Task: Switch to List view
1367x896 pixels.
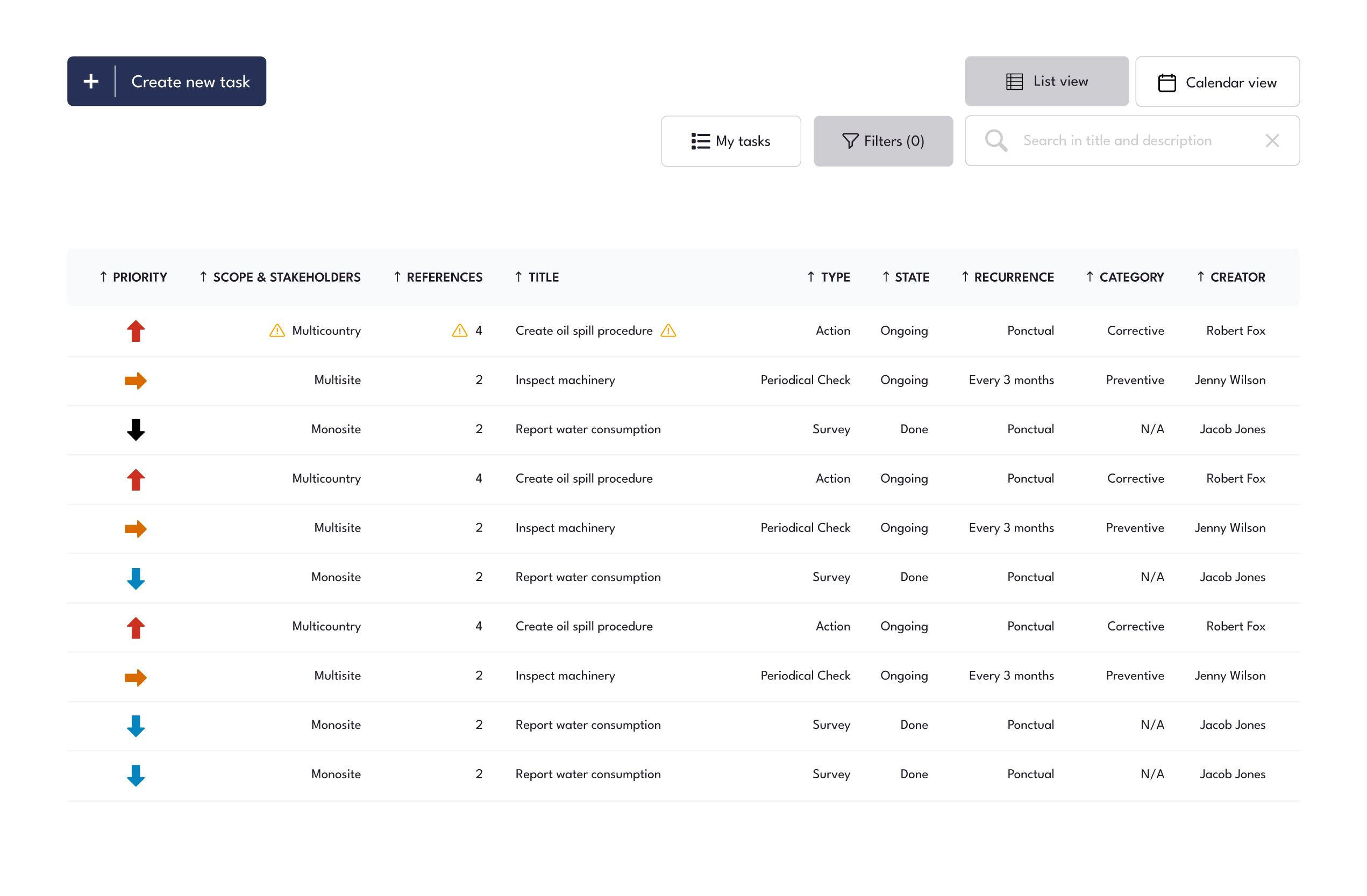Action: 1046,82
